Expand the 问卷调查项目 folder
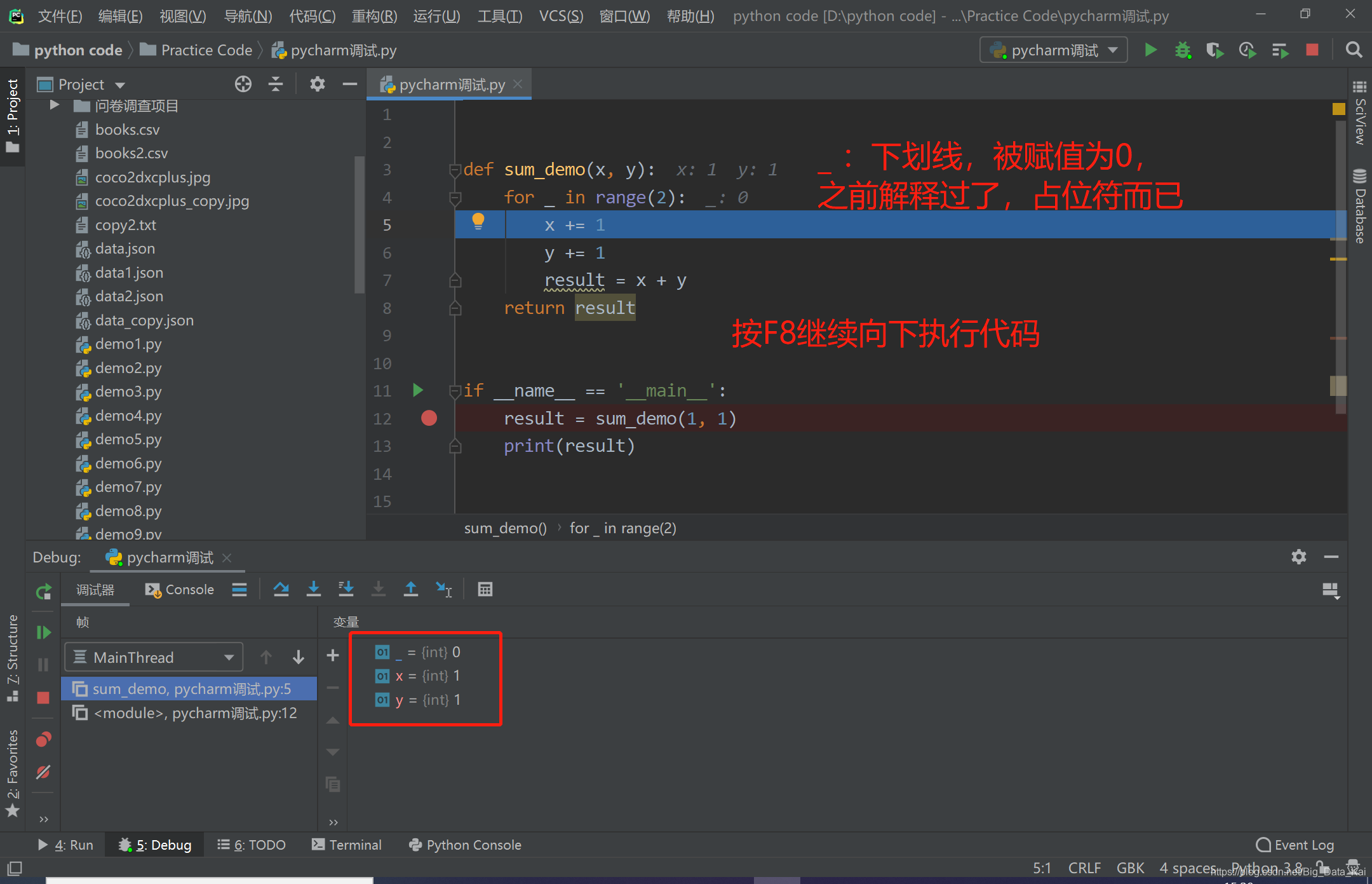1372x884 pixels. tap(55, 105)
